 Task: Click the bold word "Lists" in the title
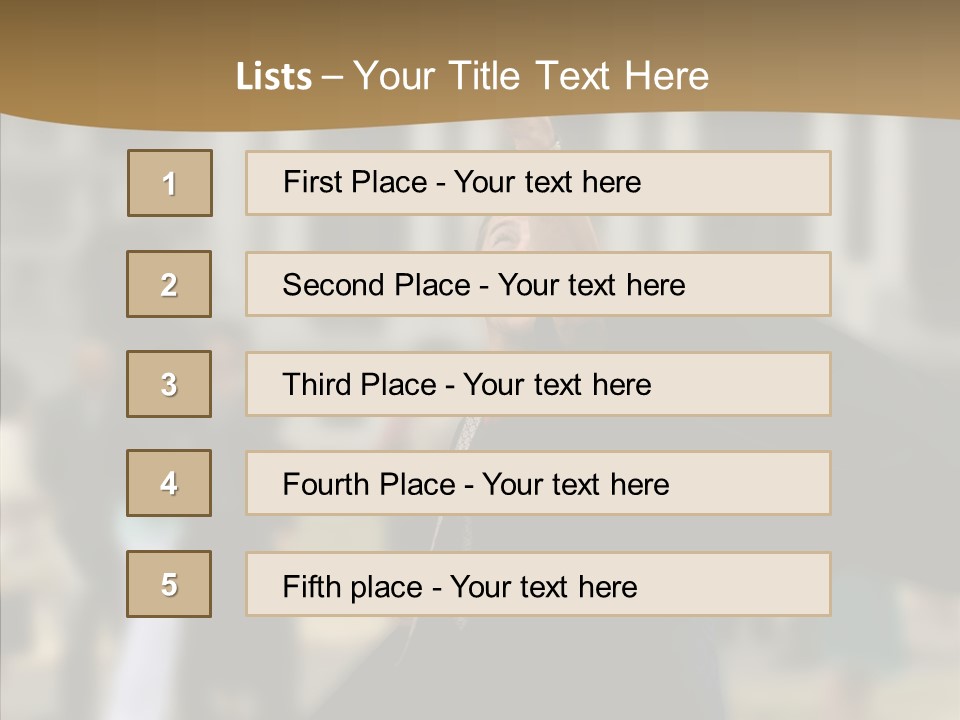[273, 77]
